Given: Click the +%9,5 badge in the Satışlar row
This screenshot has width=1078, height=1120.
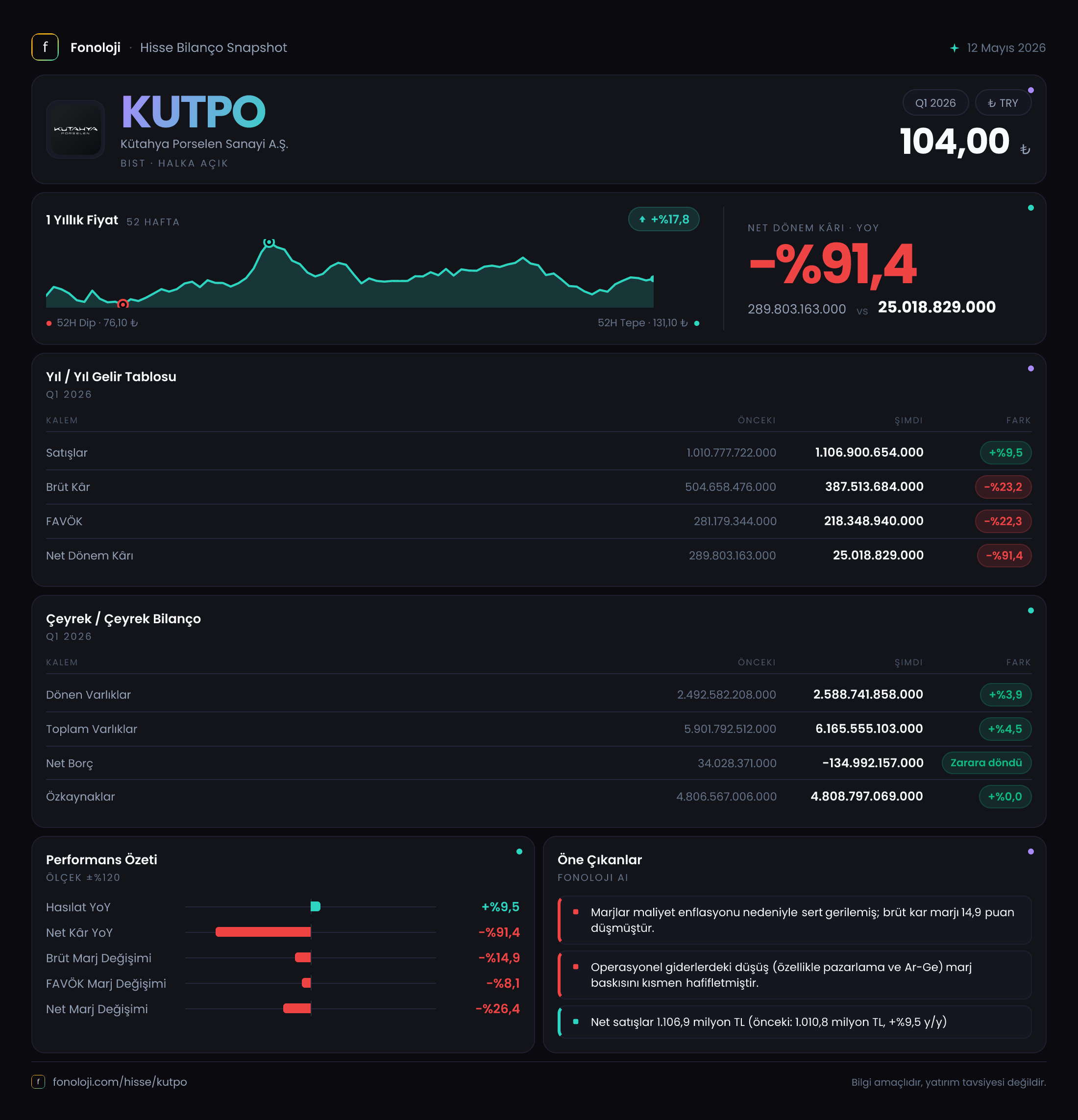Looking at the screenshot, I should click(x=1005, y=453).
